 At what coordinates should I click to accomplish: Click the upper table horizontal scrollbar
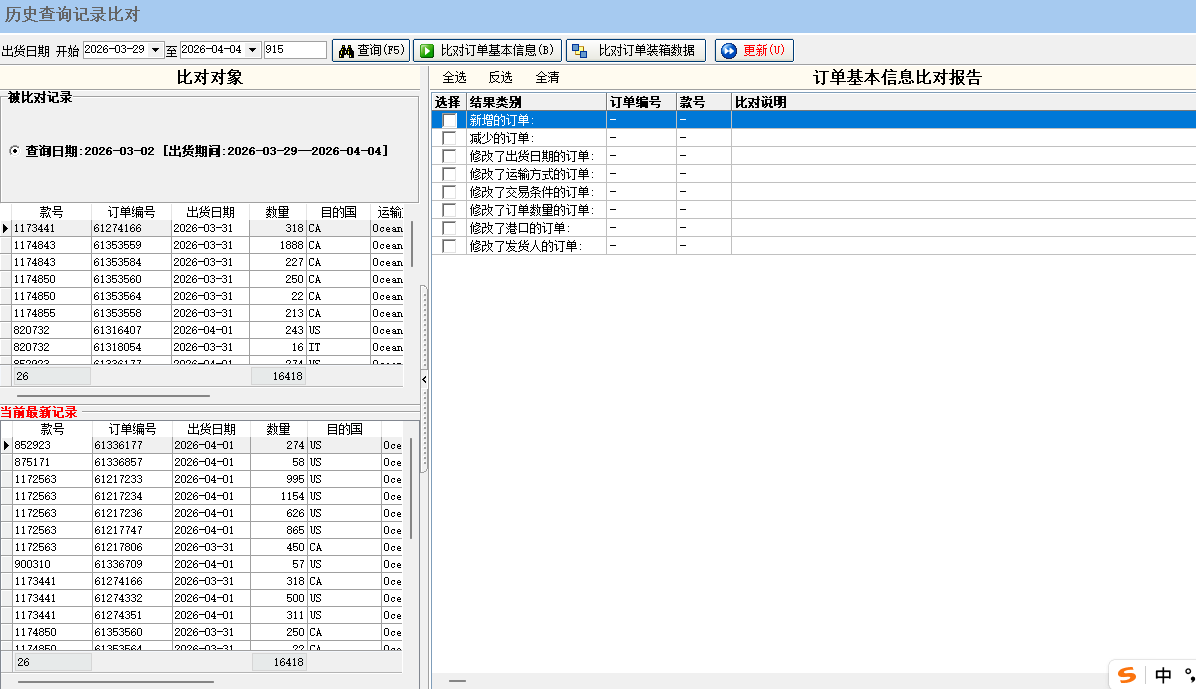[x=113, y=396]
